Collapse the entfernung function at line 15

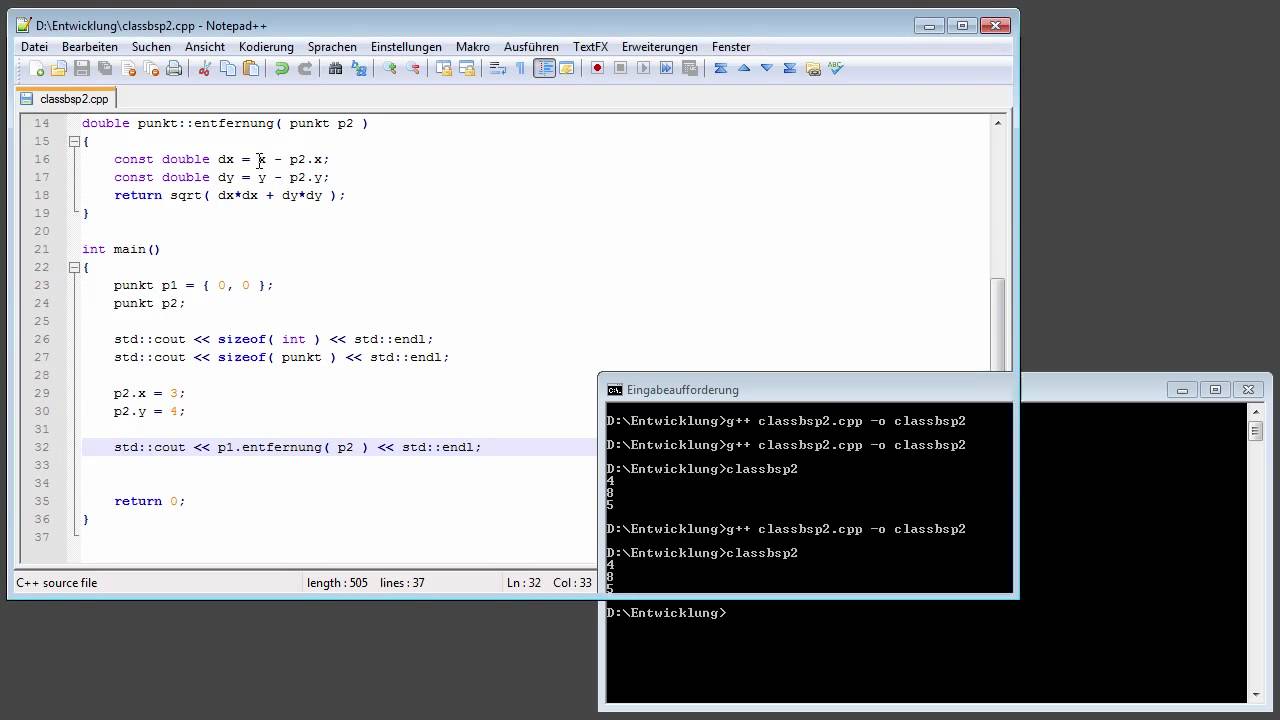(x=74, y=141)
